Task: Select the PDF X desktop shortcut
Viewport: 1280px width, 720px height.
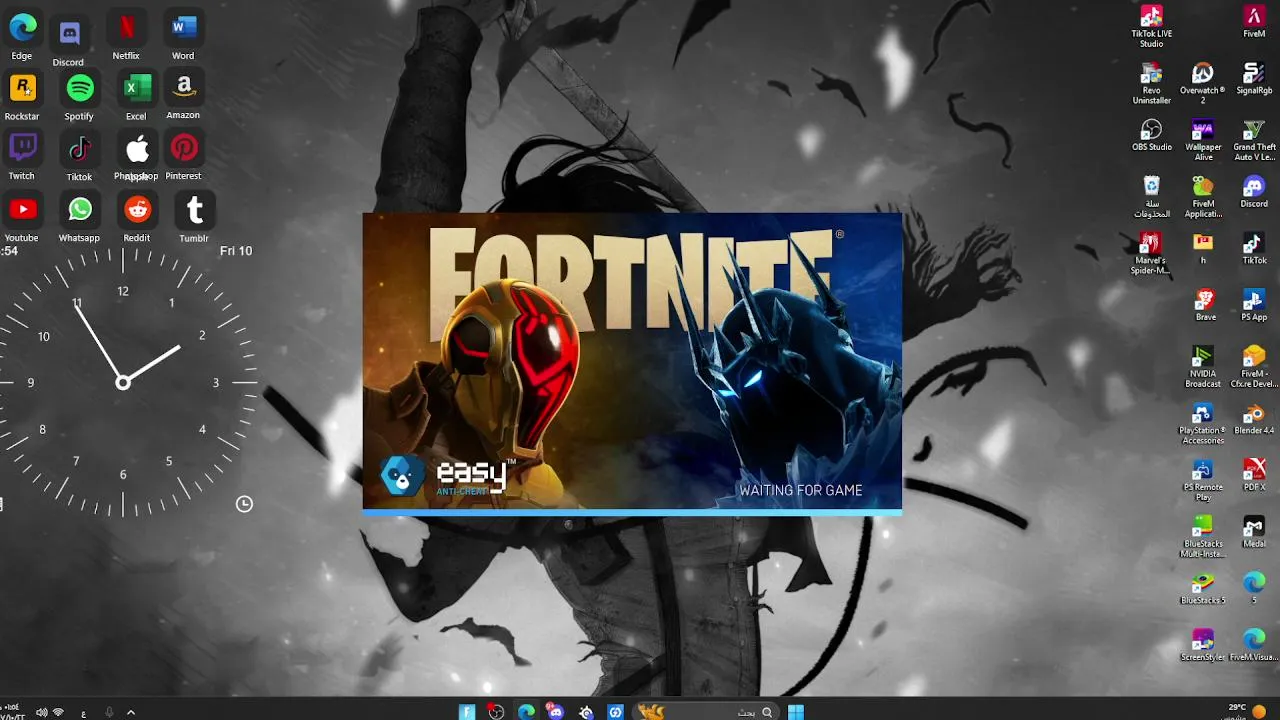Action: [1254, 476]
